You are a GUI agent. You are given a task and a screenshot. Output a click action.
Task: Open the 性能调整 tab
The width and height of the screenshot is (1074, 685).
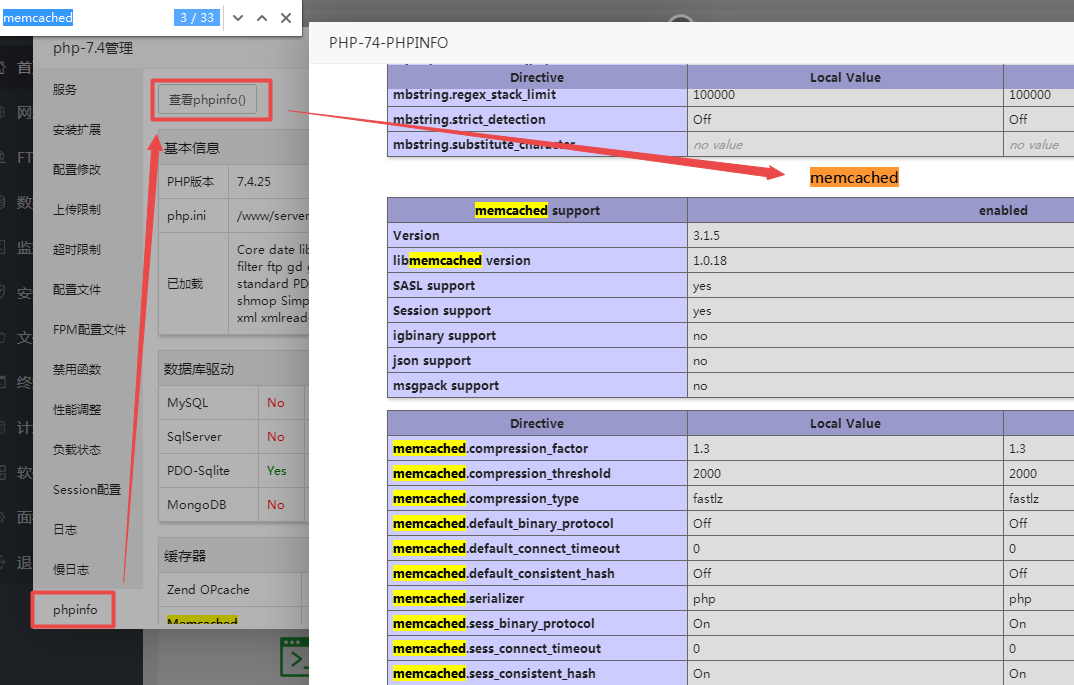tap(77, 410)
